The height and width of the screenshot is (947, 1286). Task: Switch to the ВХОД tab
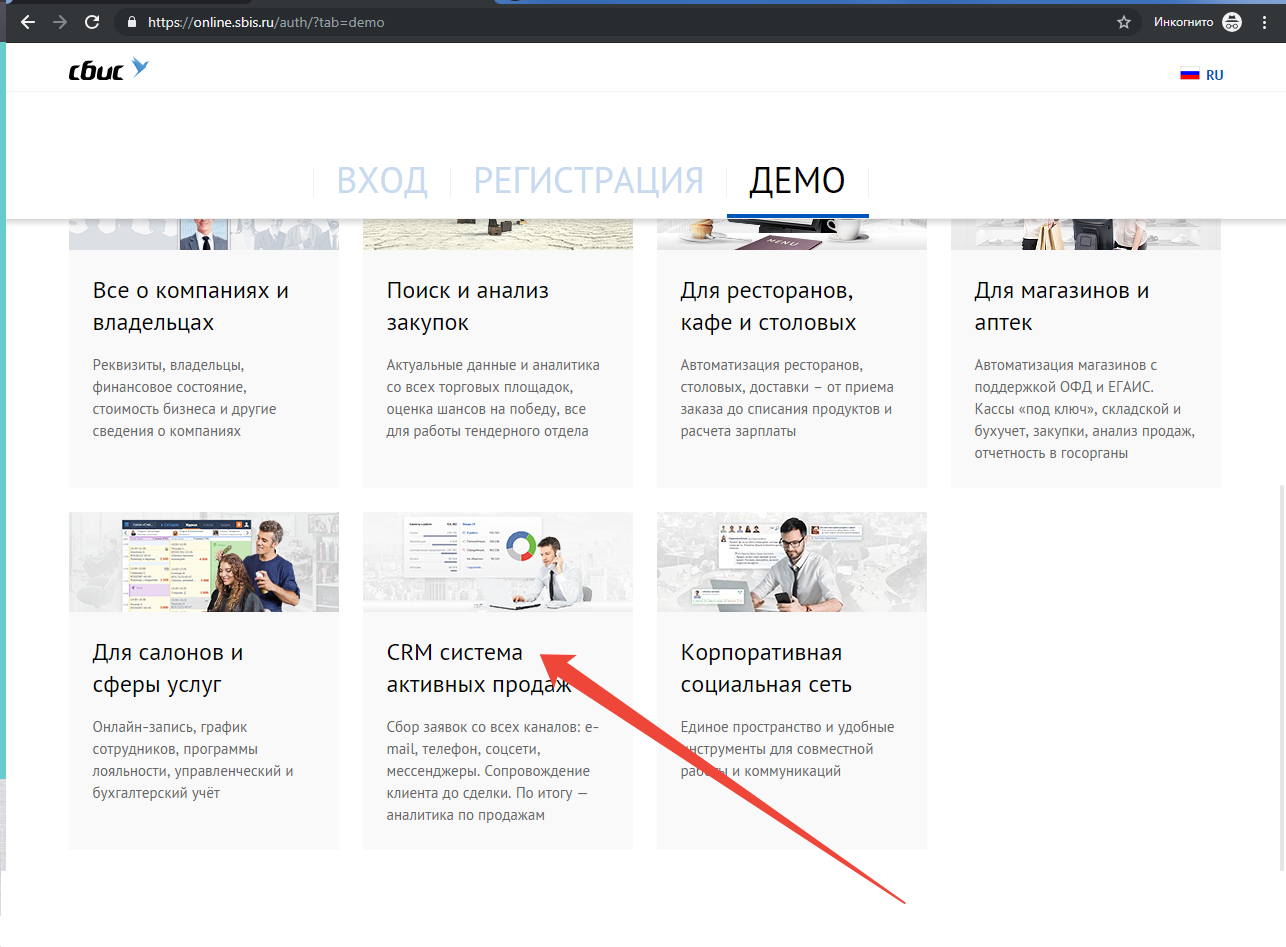pyautogui.click(x=382, y=181)
